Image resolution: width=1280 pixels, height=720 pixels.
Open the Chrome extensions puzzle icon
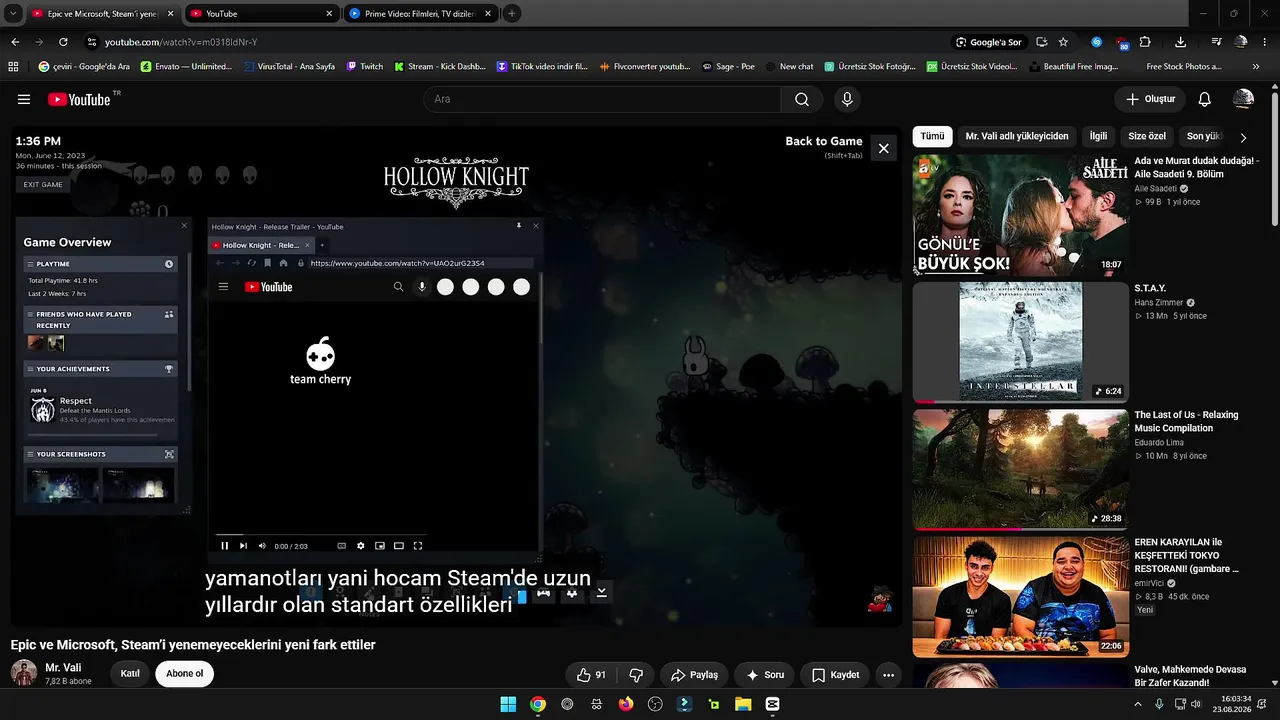1145,42
